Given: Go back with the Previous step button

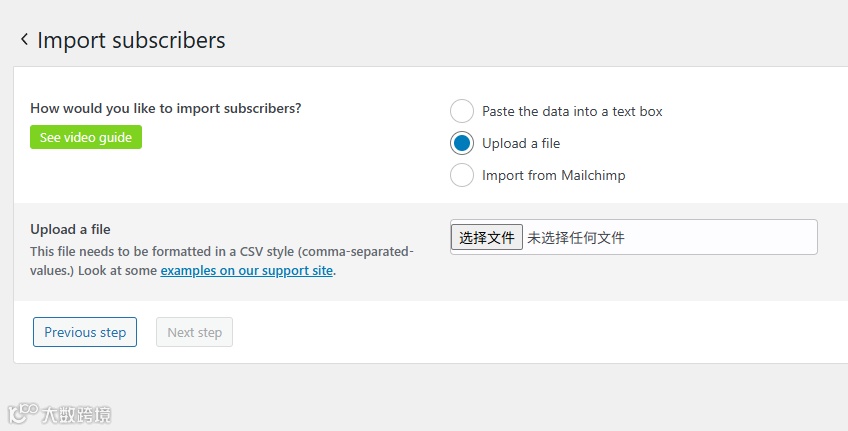Looking at the screenshot, I should pyautogui.click(x=85, y=332).
